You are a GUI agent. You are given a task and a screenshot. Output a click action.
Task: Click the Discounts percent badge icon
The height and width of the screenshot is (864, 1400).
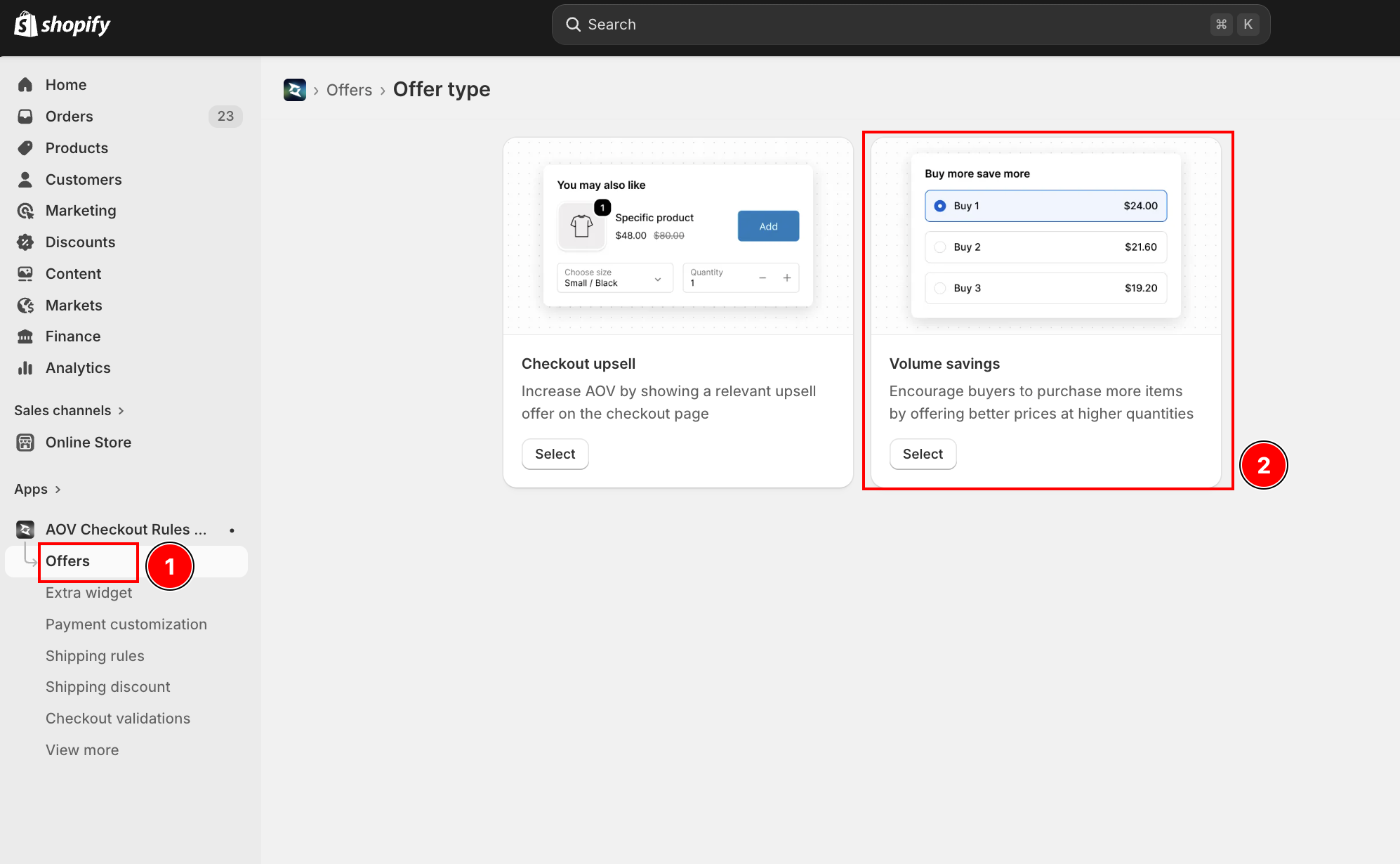click(x=25, y=242)
